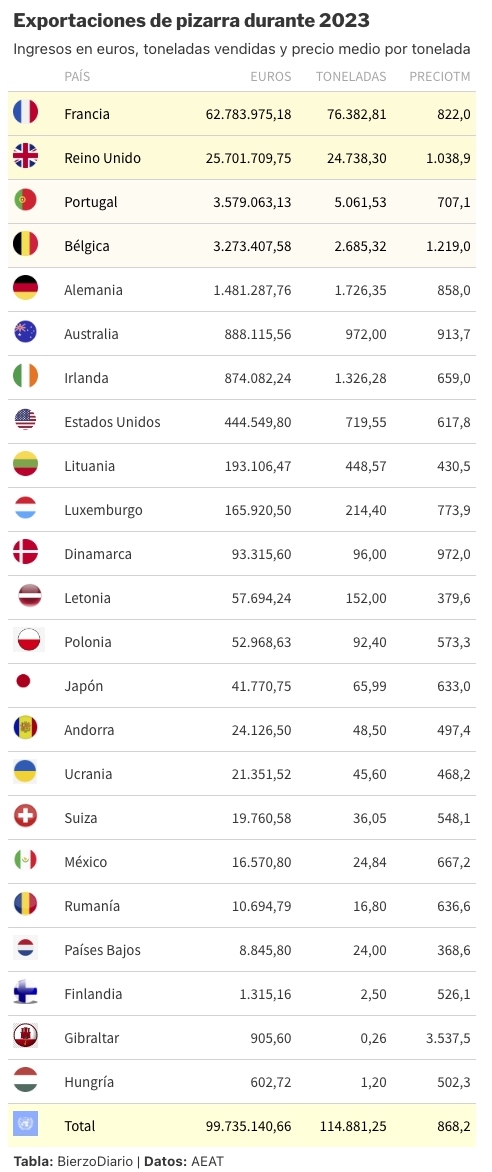Open the AEAT data source link

tap(207, 1162)
